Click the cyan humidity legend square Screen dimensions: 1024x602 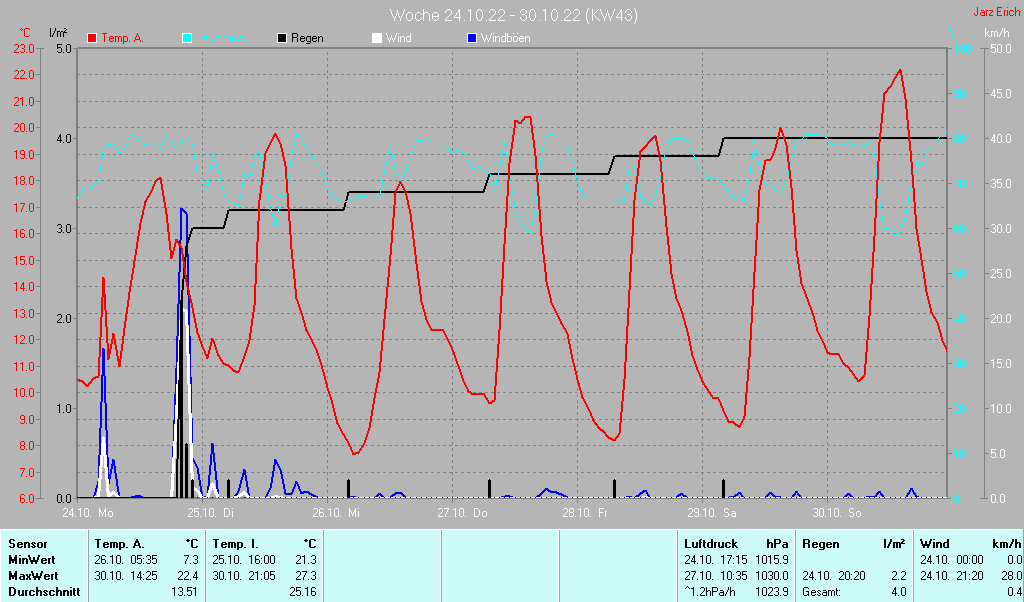(187, 38)
